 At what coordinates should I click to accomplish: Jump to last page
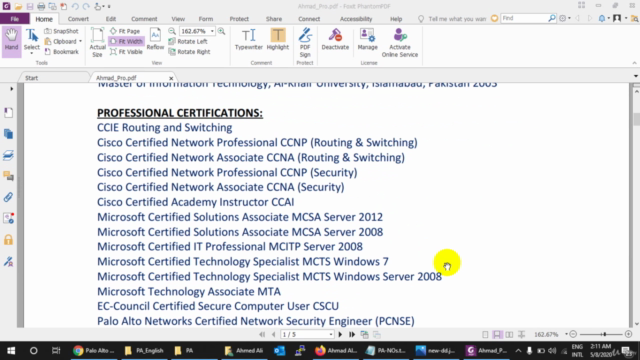pos(352,334)
